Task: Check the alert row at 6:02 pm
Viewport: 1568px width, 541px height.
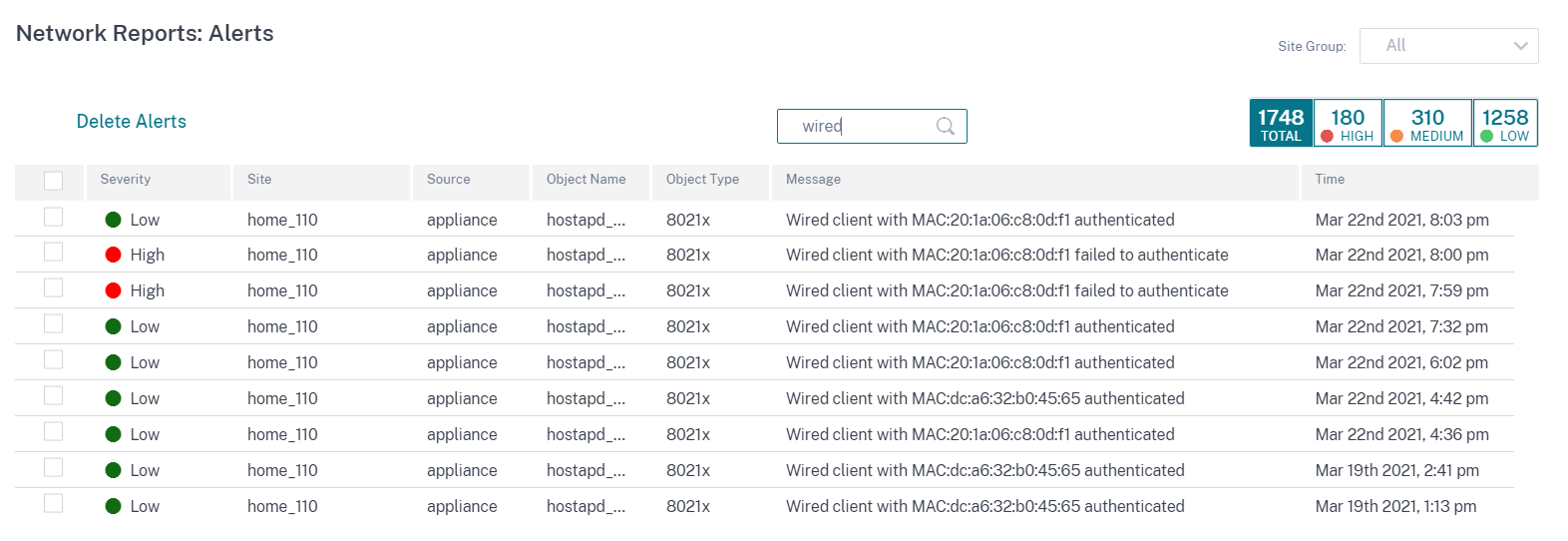Action: tap(54, 359)
